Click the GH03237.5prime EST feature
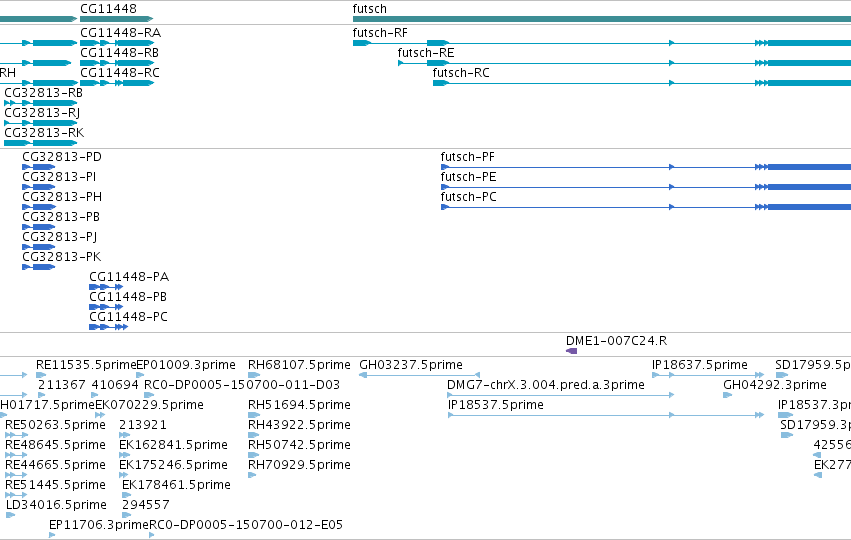The width and height of the screenshot is (851, 540). (x=420, y=375)
